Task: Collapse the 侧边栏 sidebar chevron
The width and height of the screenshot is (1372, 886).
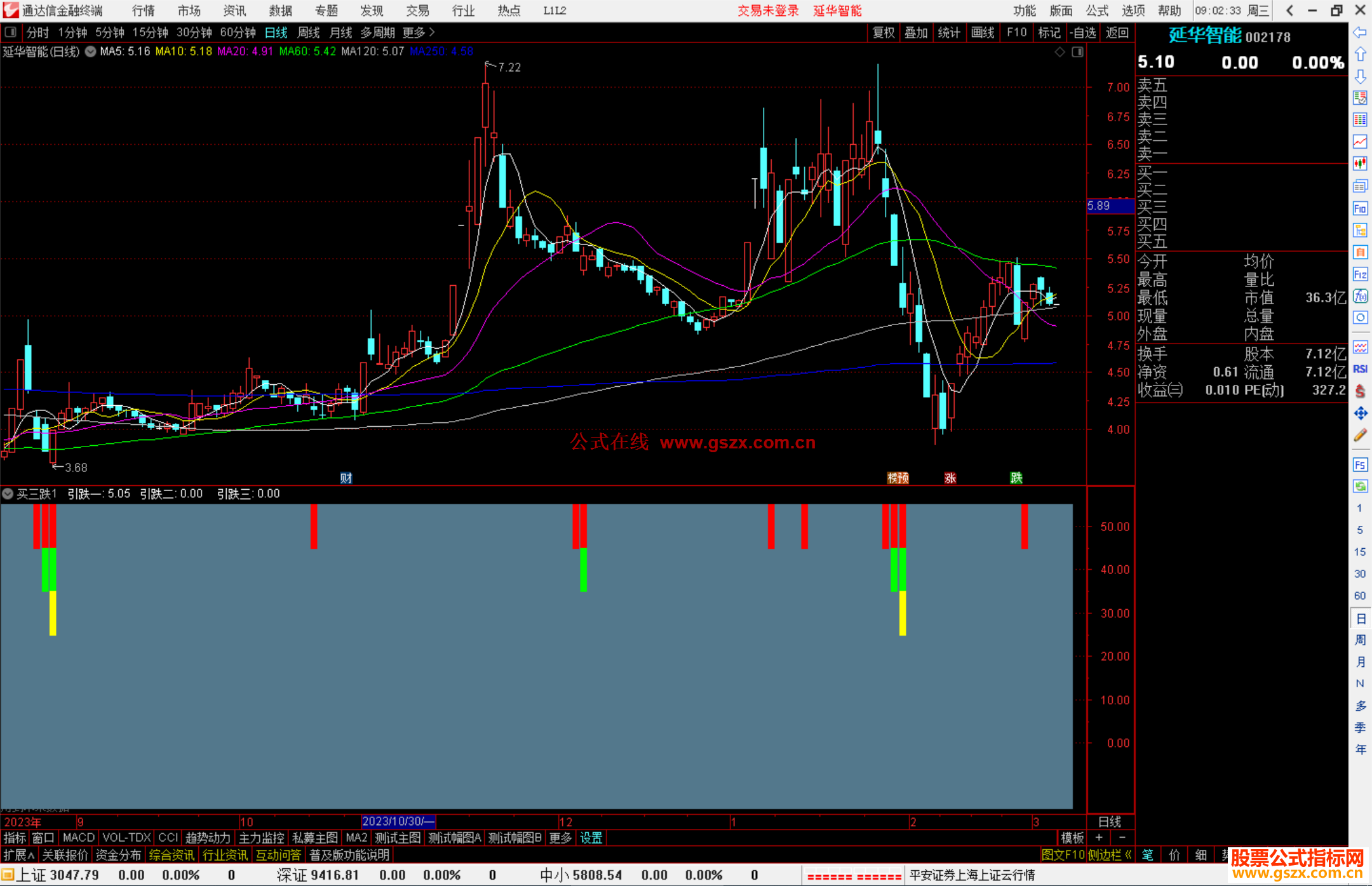Action: coord(1128,855)
